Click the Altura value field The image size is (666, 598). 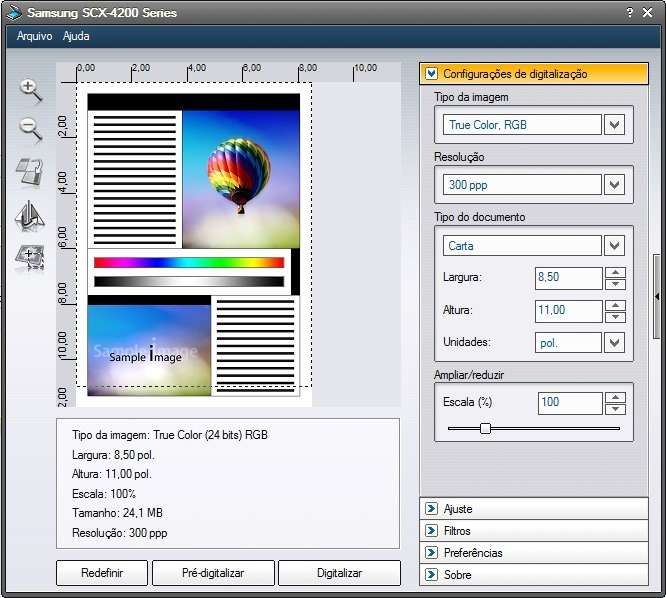[x=568, y=310]
